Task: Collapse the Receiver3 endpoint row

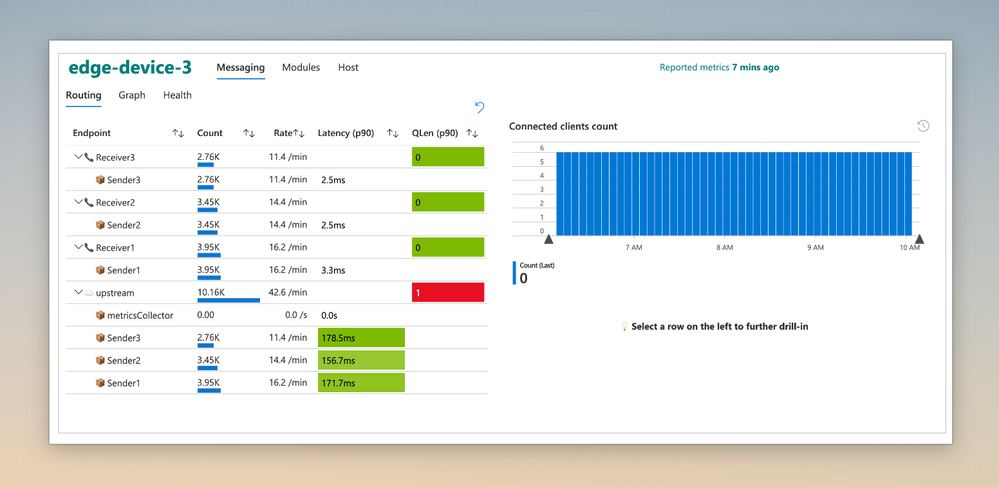Action: point(78,157)
